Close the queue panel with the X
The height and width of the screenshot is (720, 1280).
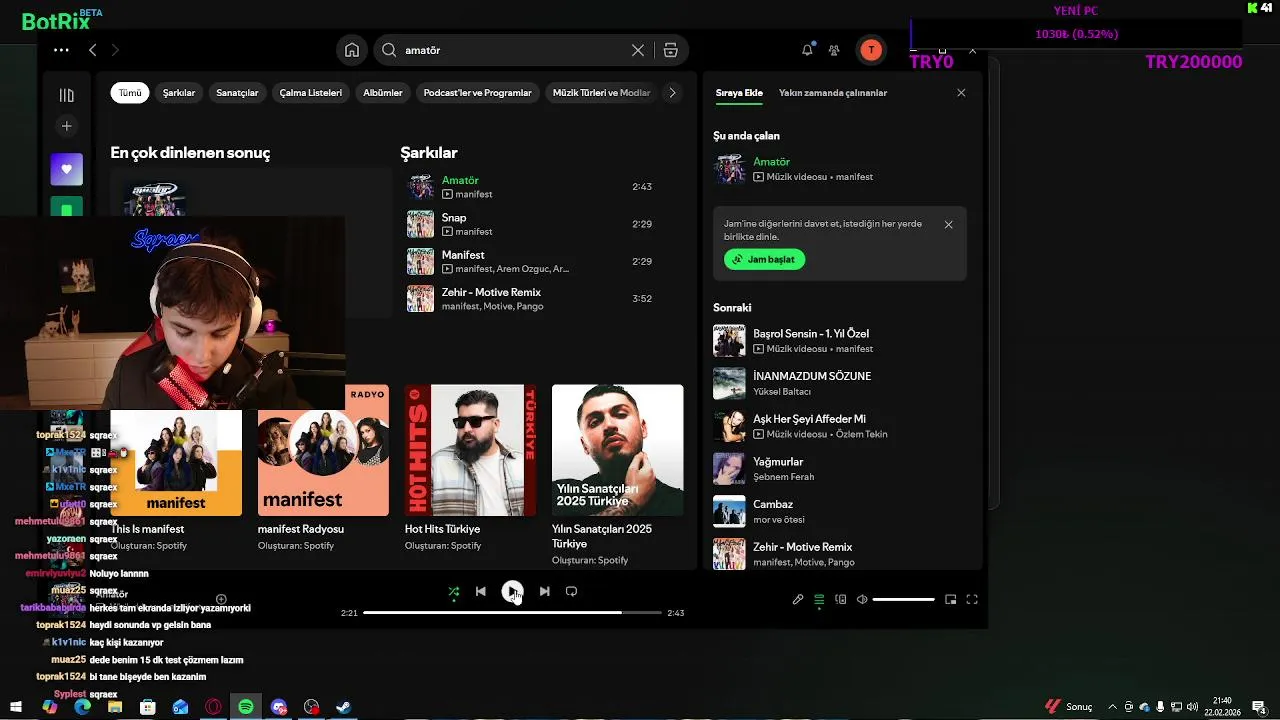961,93
